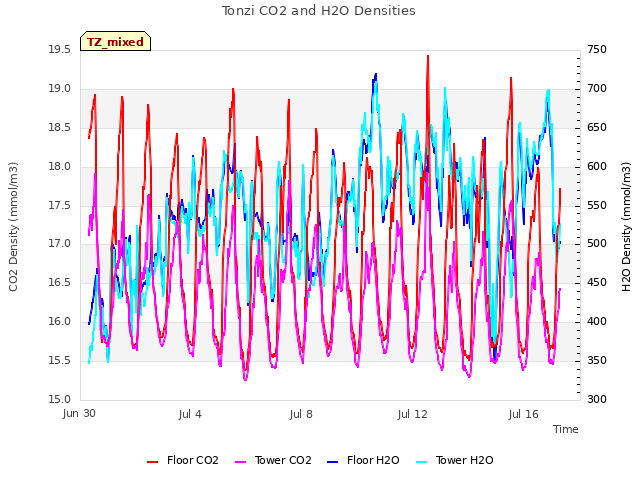This screenshot has height=480, width=640.
Task: Click the cyan Tower H2O legend swatch
Action: (421, 462)
